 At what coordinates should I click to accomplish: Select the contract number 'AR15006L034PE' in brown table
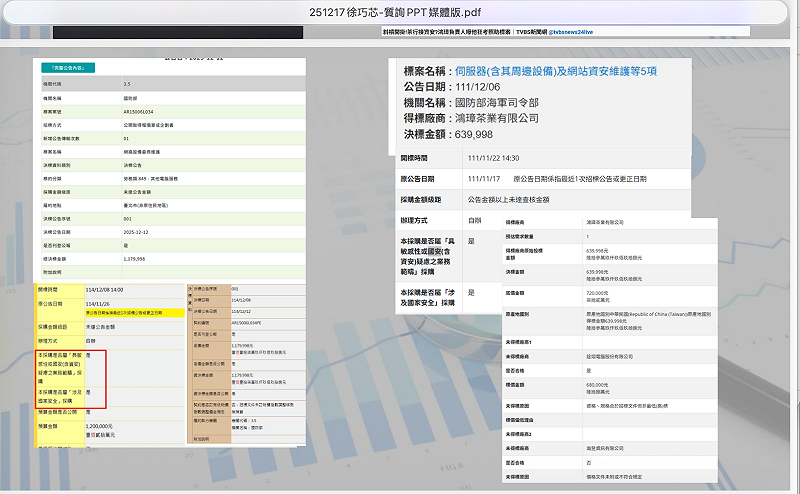tap(247, 323)
